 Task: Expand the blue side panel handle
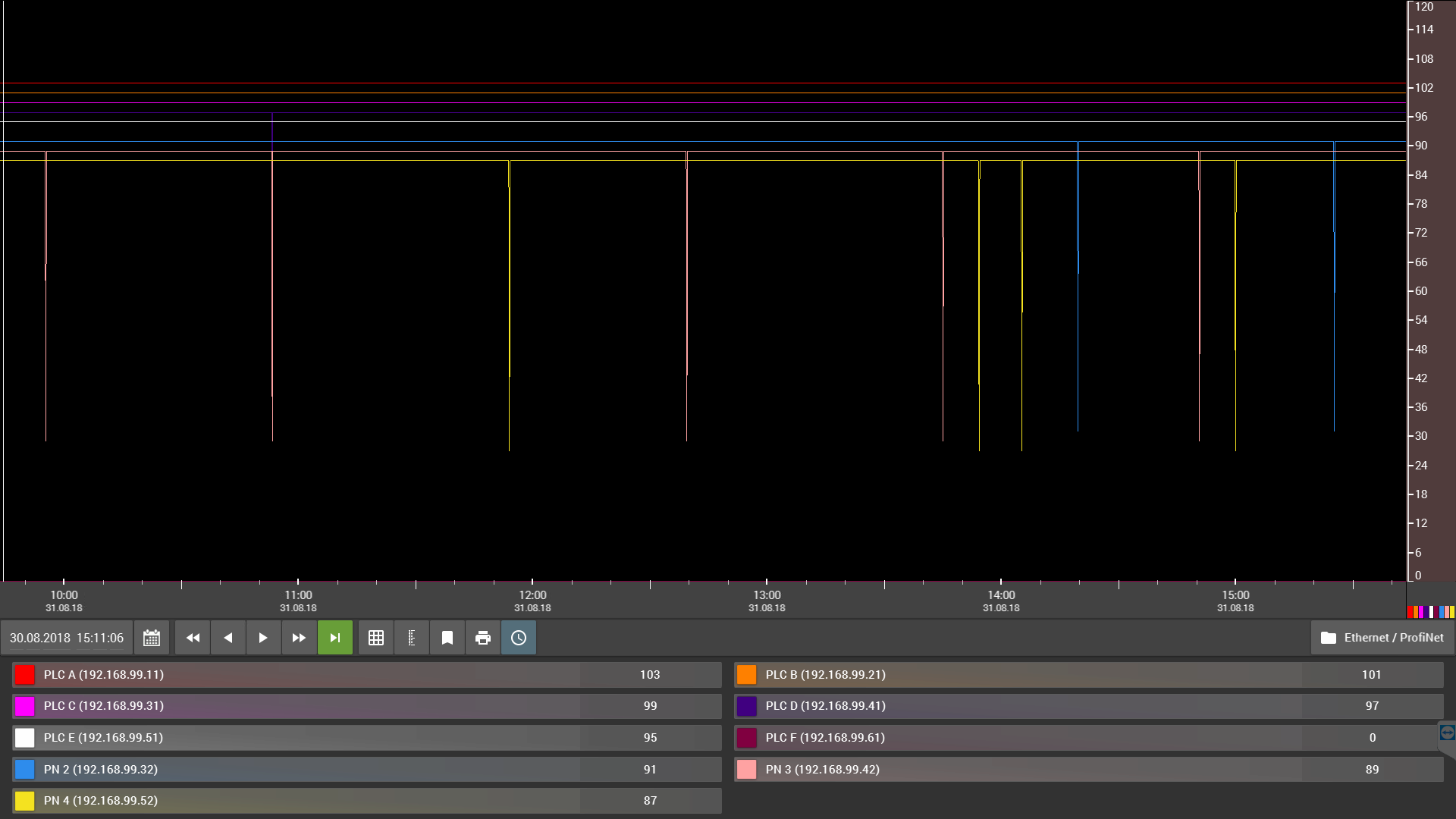[1447, 733]
